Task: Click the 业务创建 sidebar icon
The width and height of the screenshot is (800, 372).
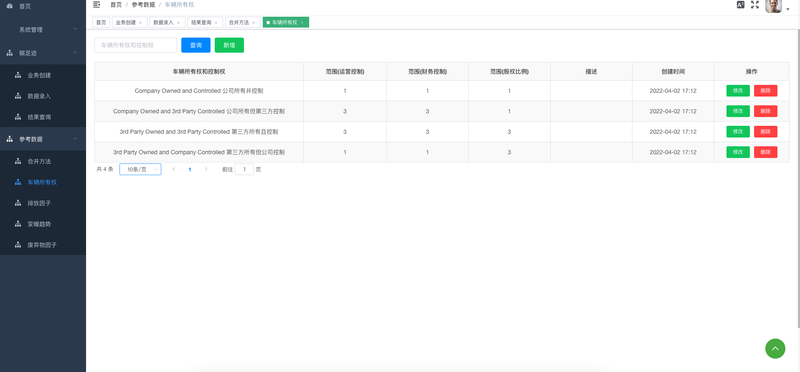Action: 18,76
